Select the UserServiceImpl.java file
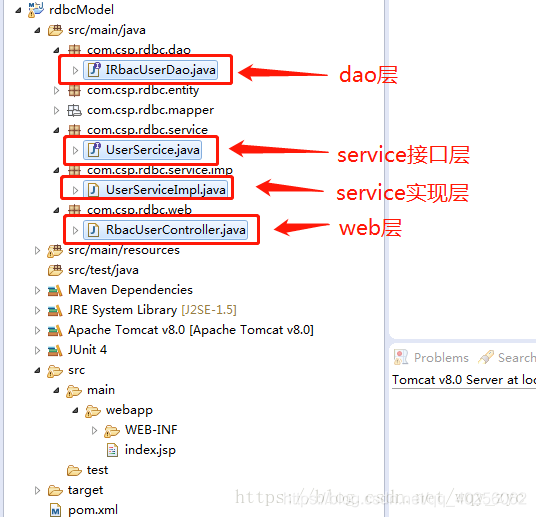The width and height of the screenshot is (536, 517). [156, 190]
